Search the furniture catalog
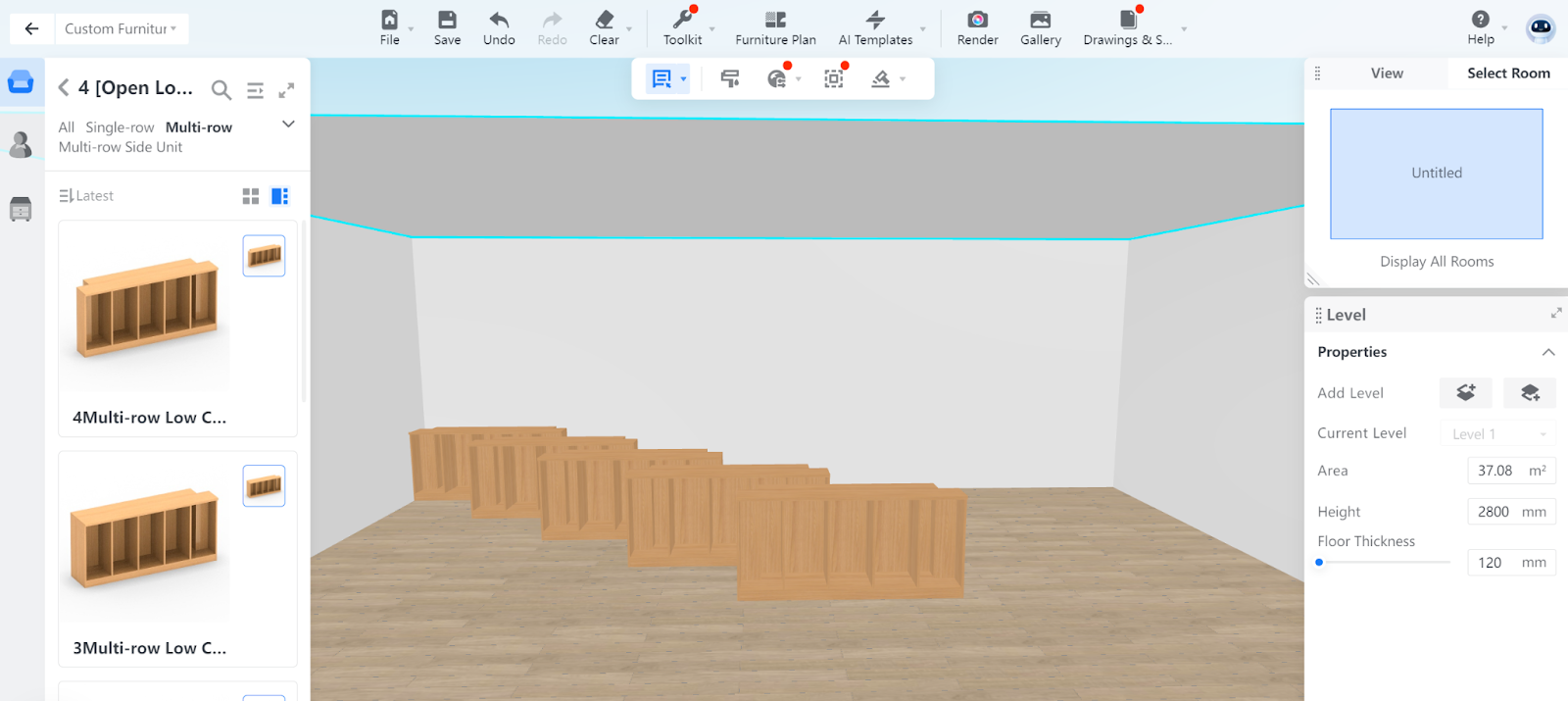The width and height of the screenshot is (1568, 701). click(x=221, y=90)
